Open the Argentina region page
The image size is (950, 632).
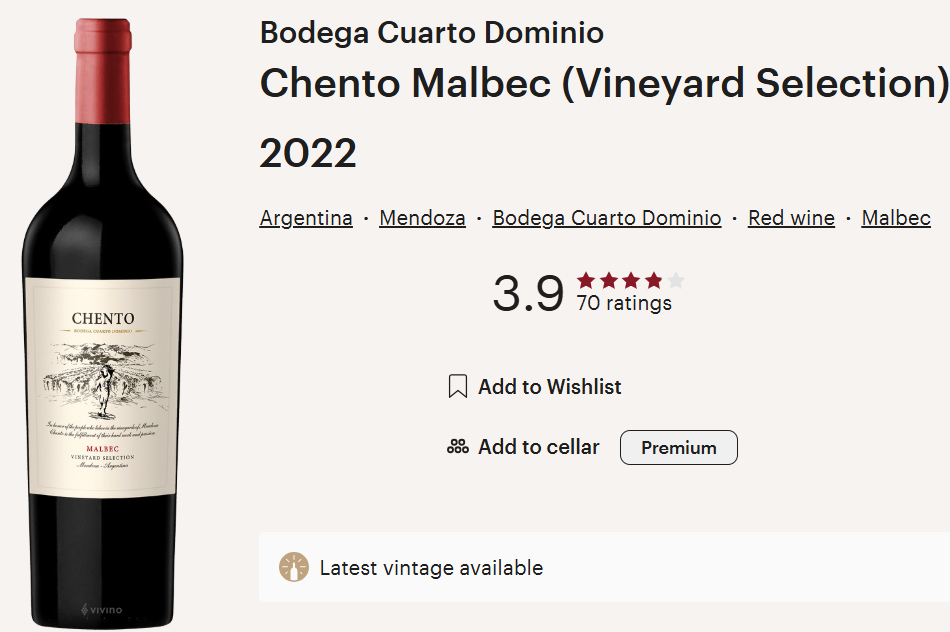coord(306,217)
